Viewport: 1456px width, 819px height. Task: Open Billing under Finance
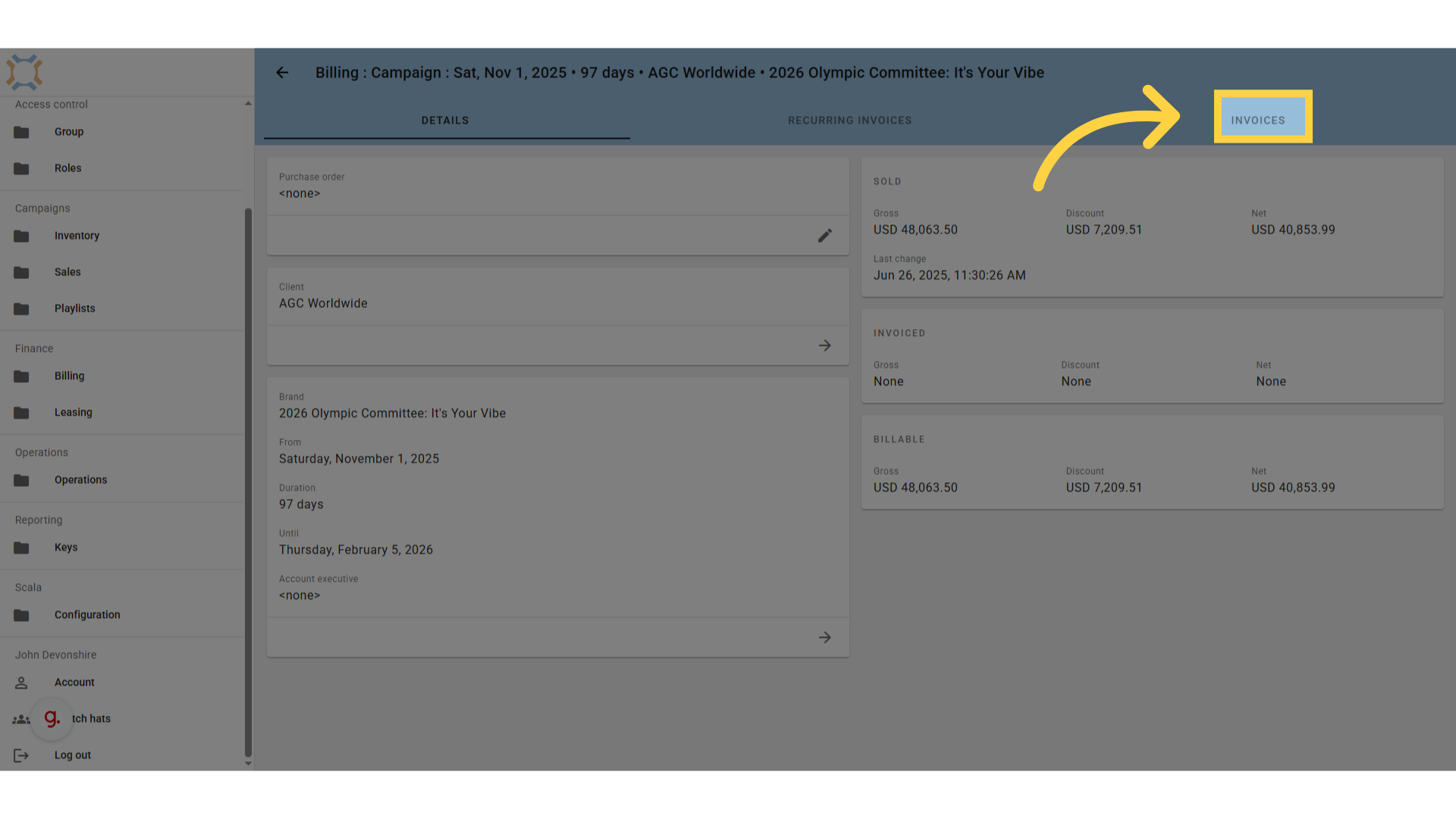(69, 376)
